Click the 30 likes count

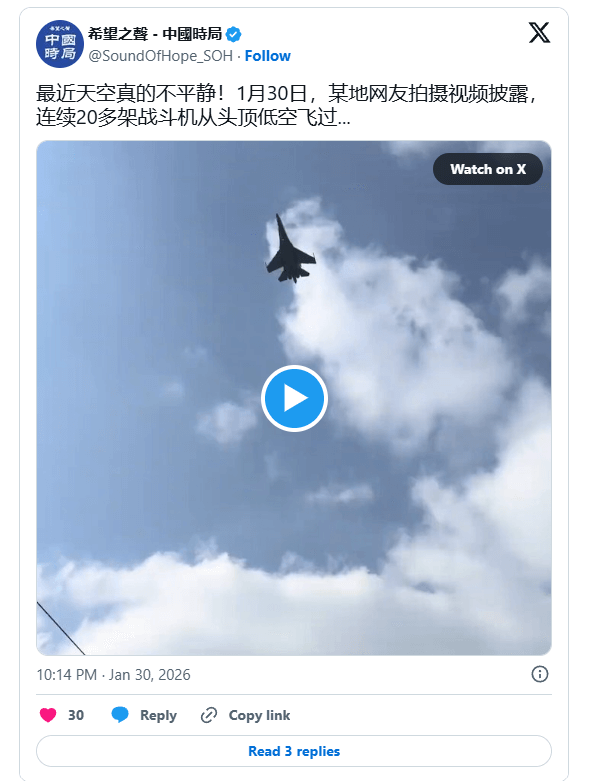(x=76, y=715)
